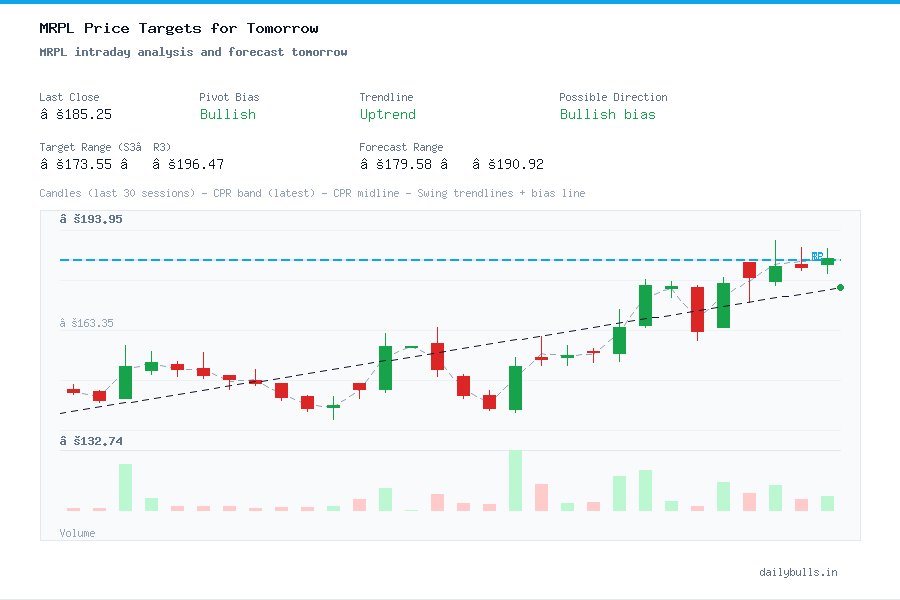
Task: Toggle the Bullish pivot bias indicator
Action: point(227,115)
